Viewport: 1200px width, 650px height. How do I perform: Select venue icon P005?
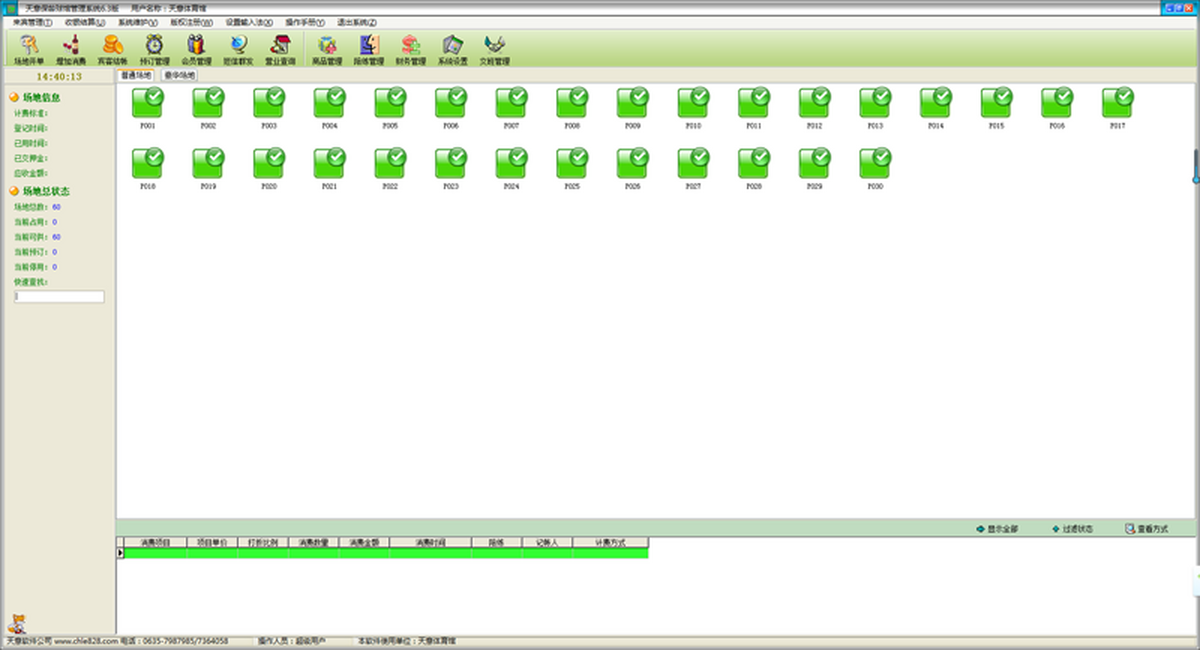pos(390,103)
